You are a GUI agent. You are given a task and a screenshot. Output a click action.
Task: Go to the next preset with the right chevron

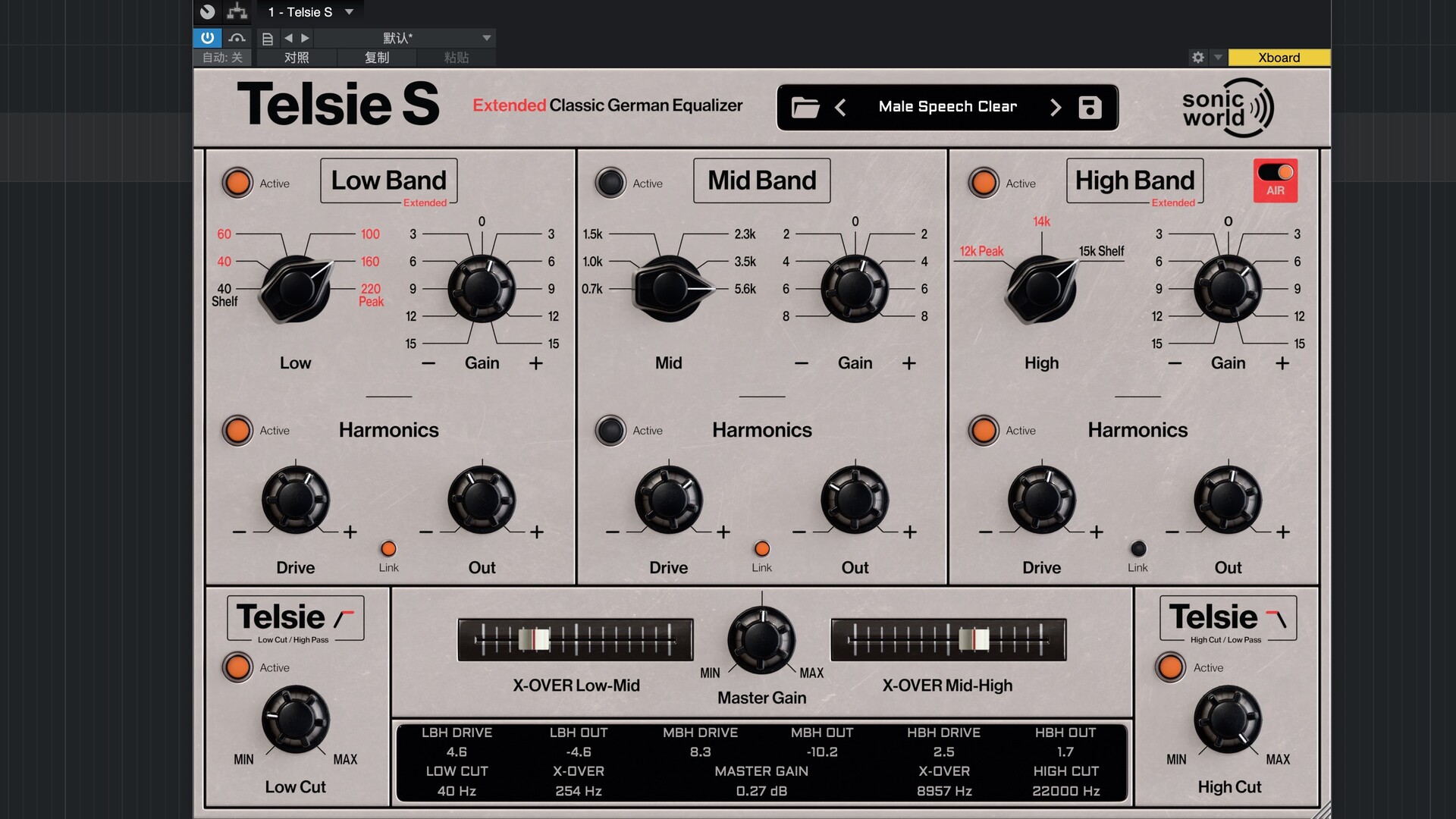click(1055, 107)
